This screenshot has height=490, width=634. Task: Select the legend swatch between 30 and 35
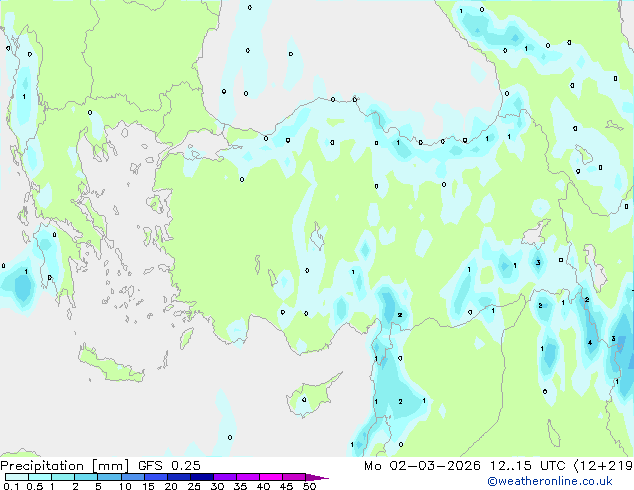coord(225,477)
